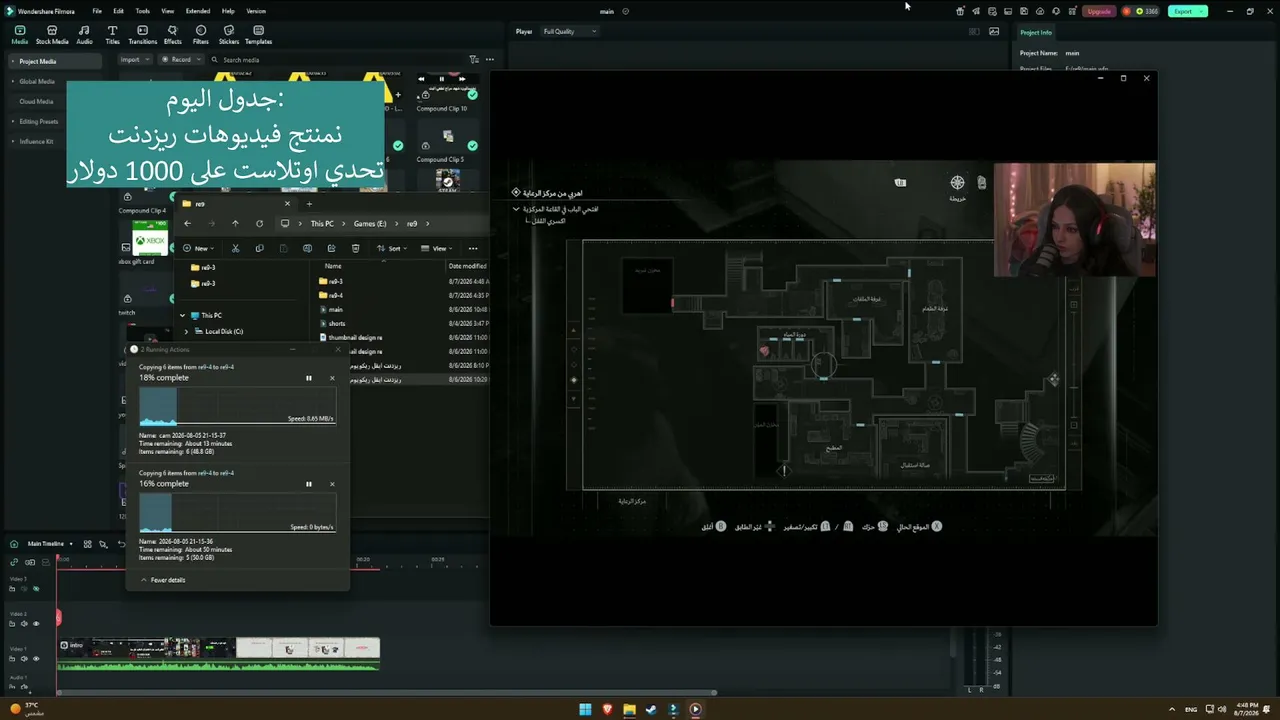1280x720 pixels.
Task: Open the Filters panel
Action: (201, 35)
